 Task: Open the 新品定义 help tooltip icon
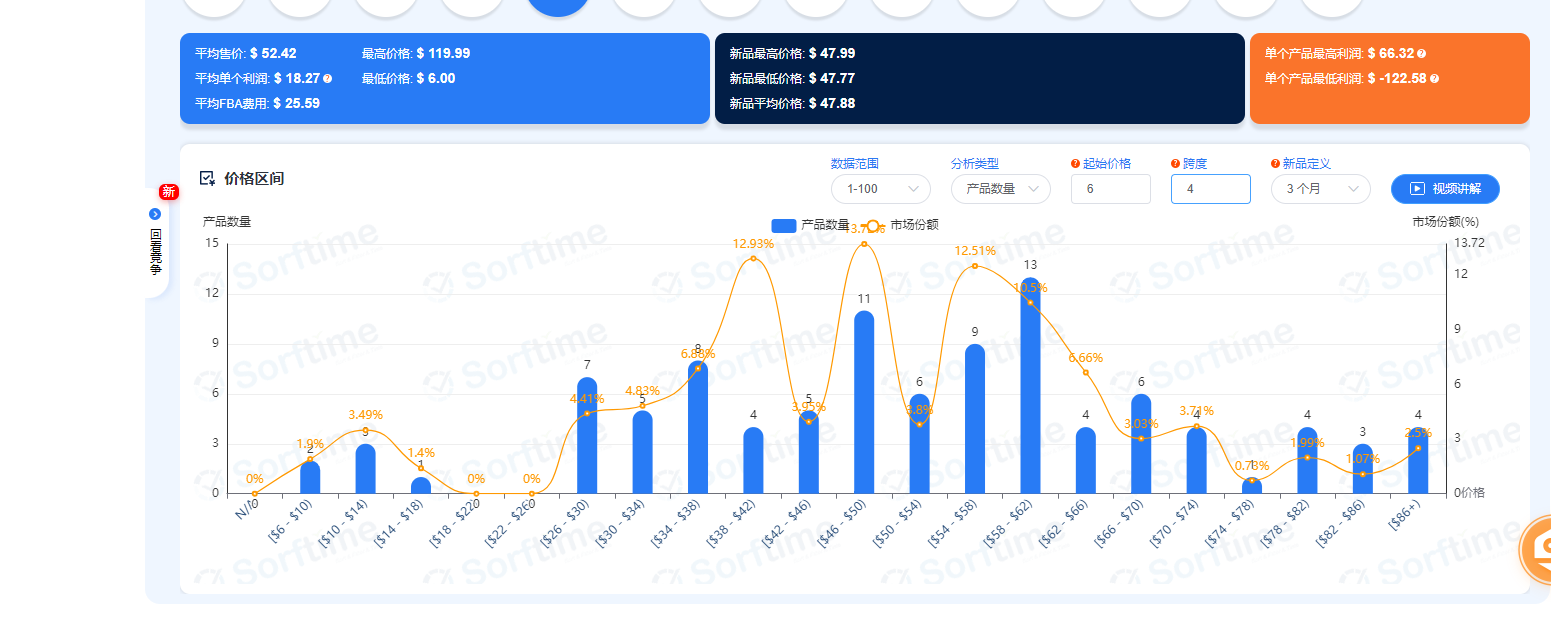(1275, 164)
